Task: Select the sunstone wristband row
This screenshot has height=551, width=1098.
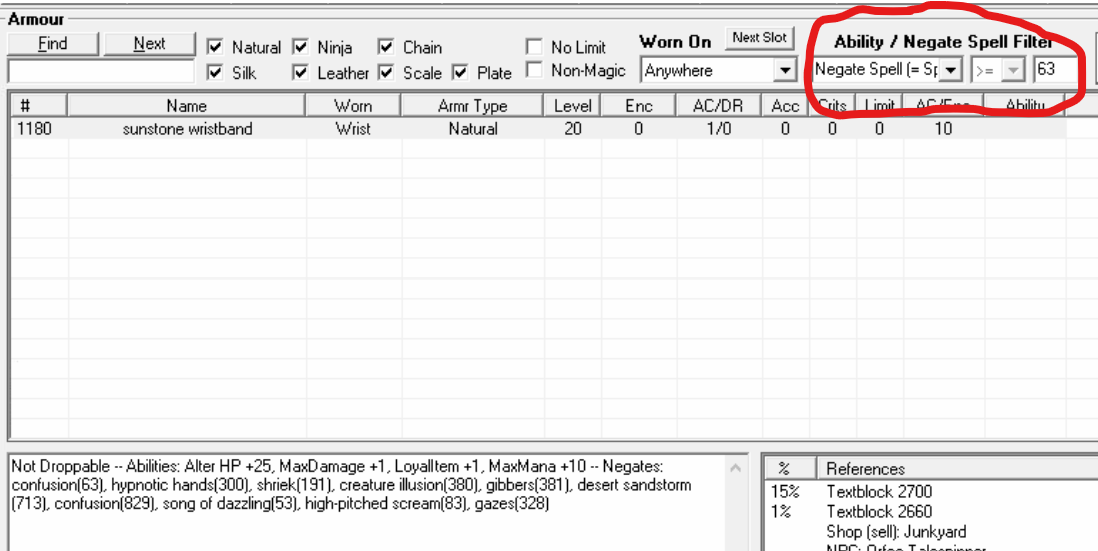Action: pyautogui.click(x=187, y=129)
